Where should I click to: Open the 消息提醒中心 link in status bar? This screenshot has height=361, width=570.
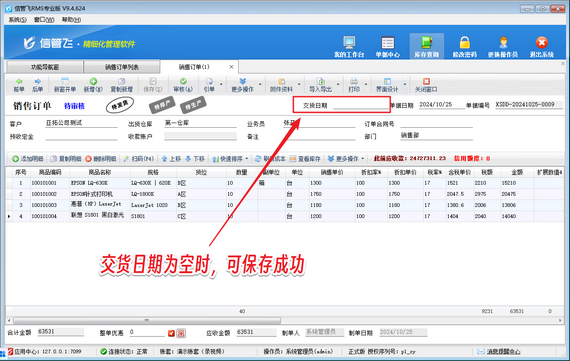503,352
